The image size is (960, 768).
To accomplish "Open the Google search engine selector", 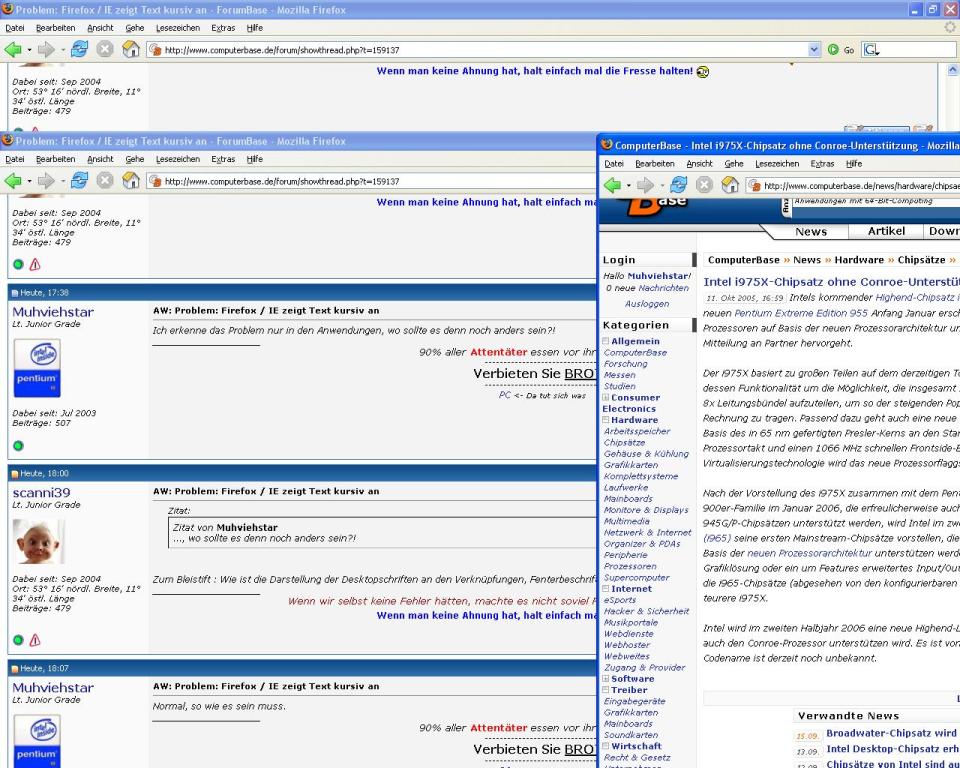I will (x=871, y=50).
